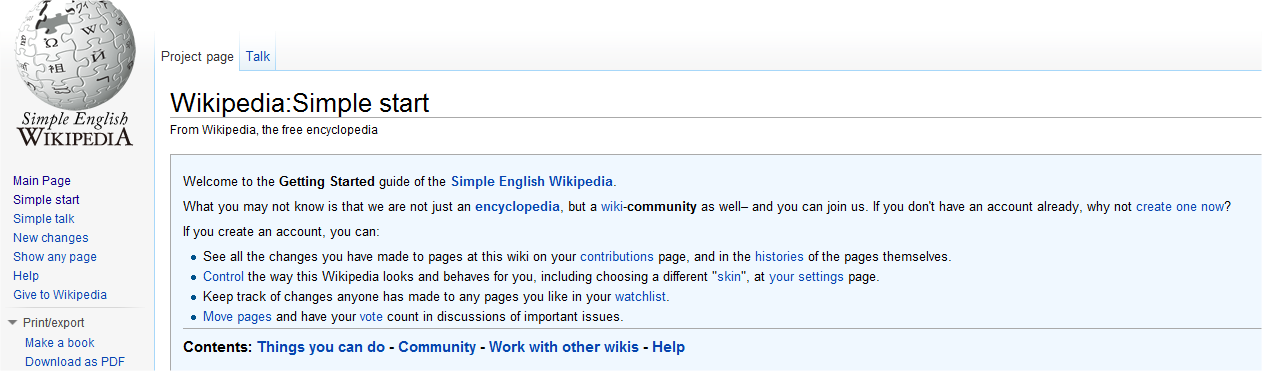Open the Talk tab
This screenshot has width=1262, height=371.
(258, 57)
